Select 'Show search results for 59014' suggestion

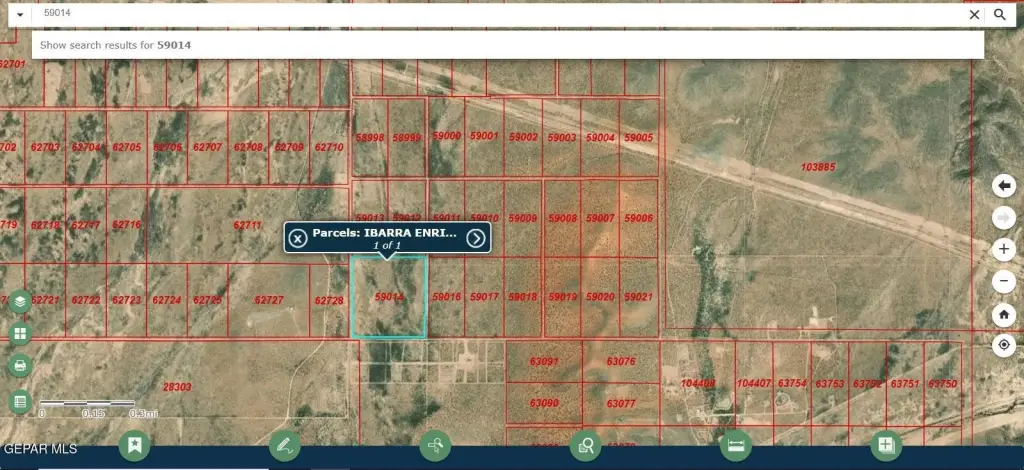116,45
